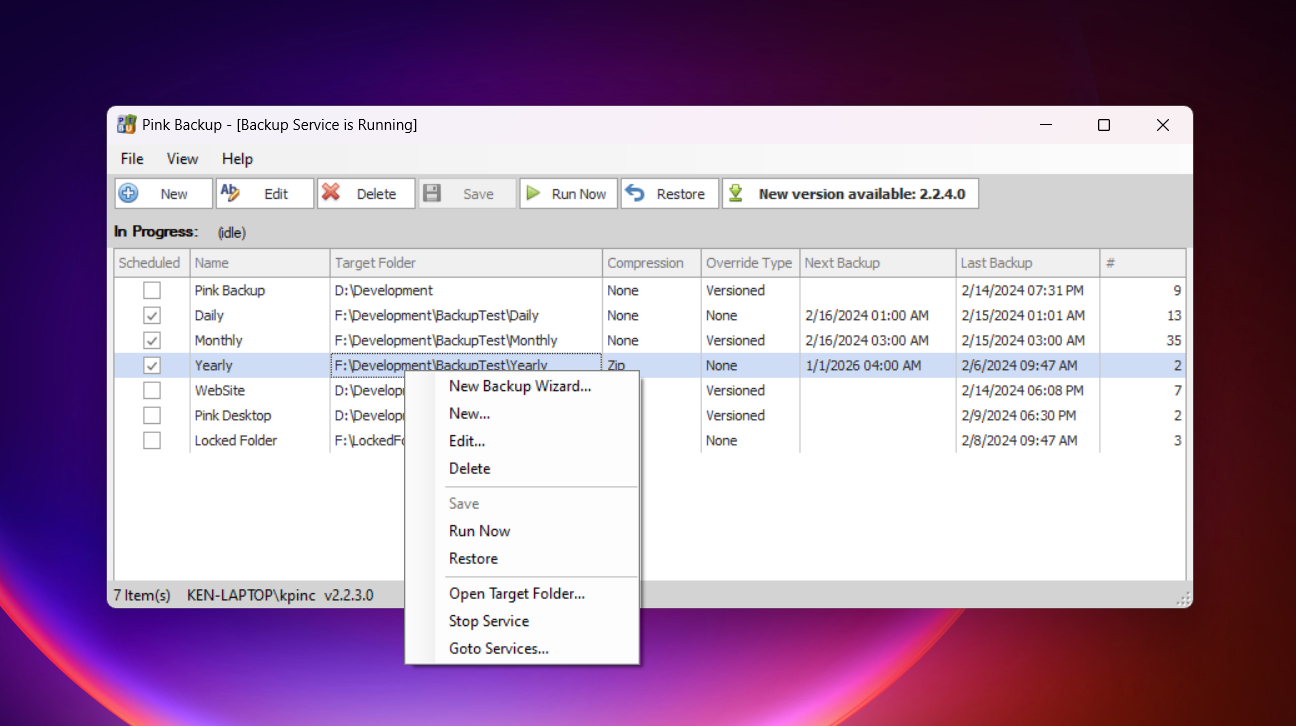This screenshot has width=1296, height=726.
Task: Click the Pink Backup app title icon
Action: (x=126, y=125)
